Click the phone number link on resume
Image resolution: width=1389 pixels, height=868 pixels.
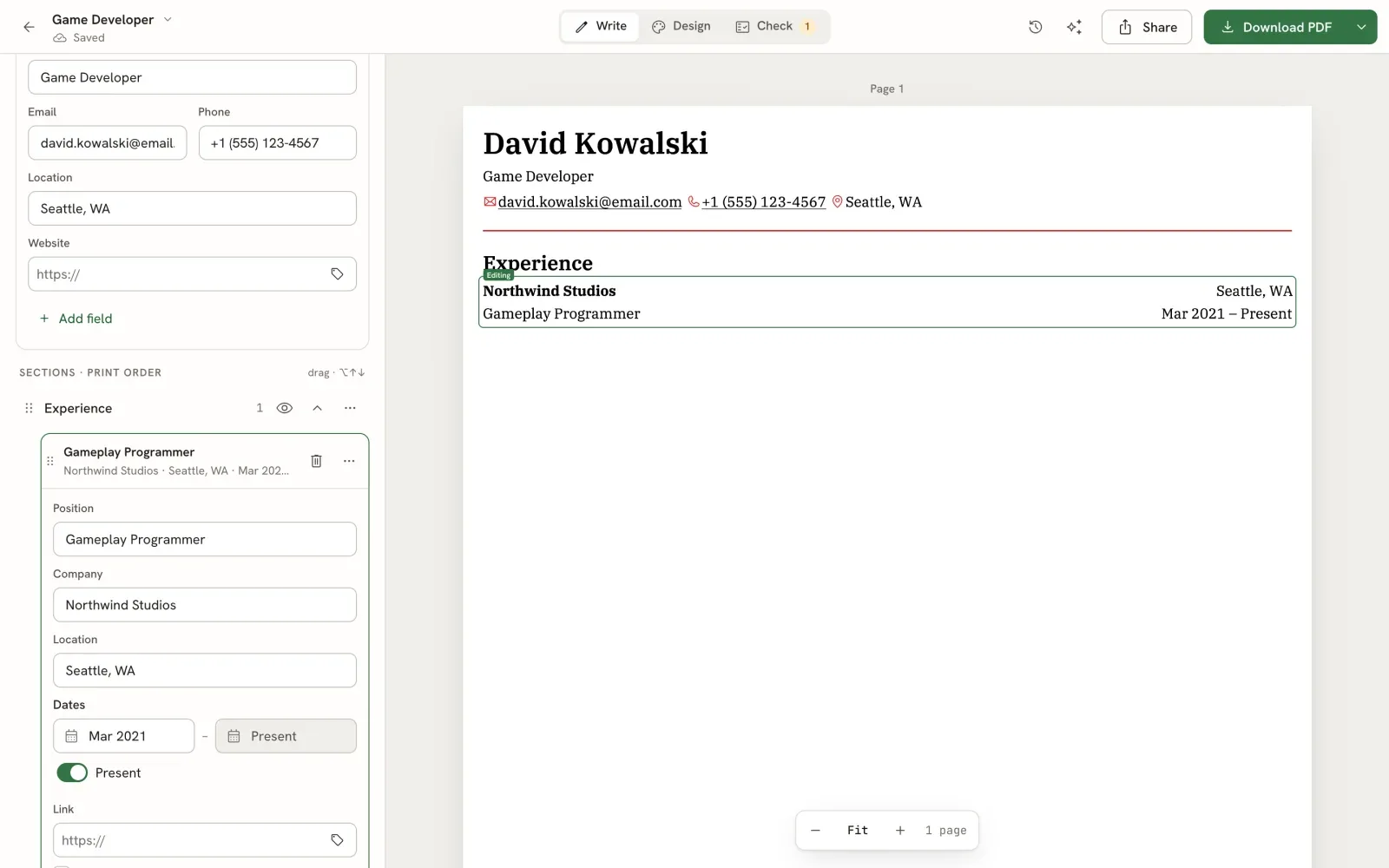pyautogui.click(x=764, y=201)
